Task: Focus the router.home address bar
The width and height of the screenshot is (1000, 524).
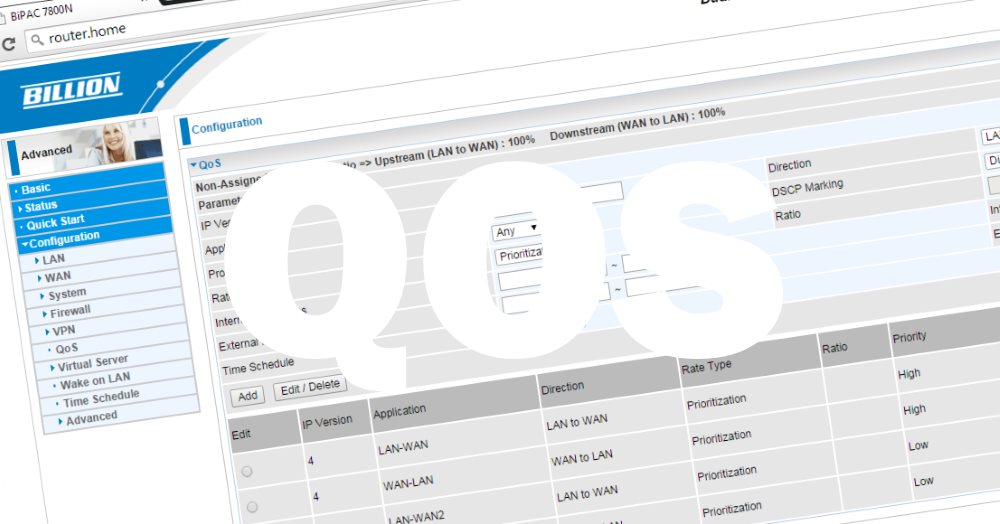Action: [87, 33]
